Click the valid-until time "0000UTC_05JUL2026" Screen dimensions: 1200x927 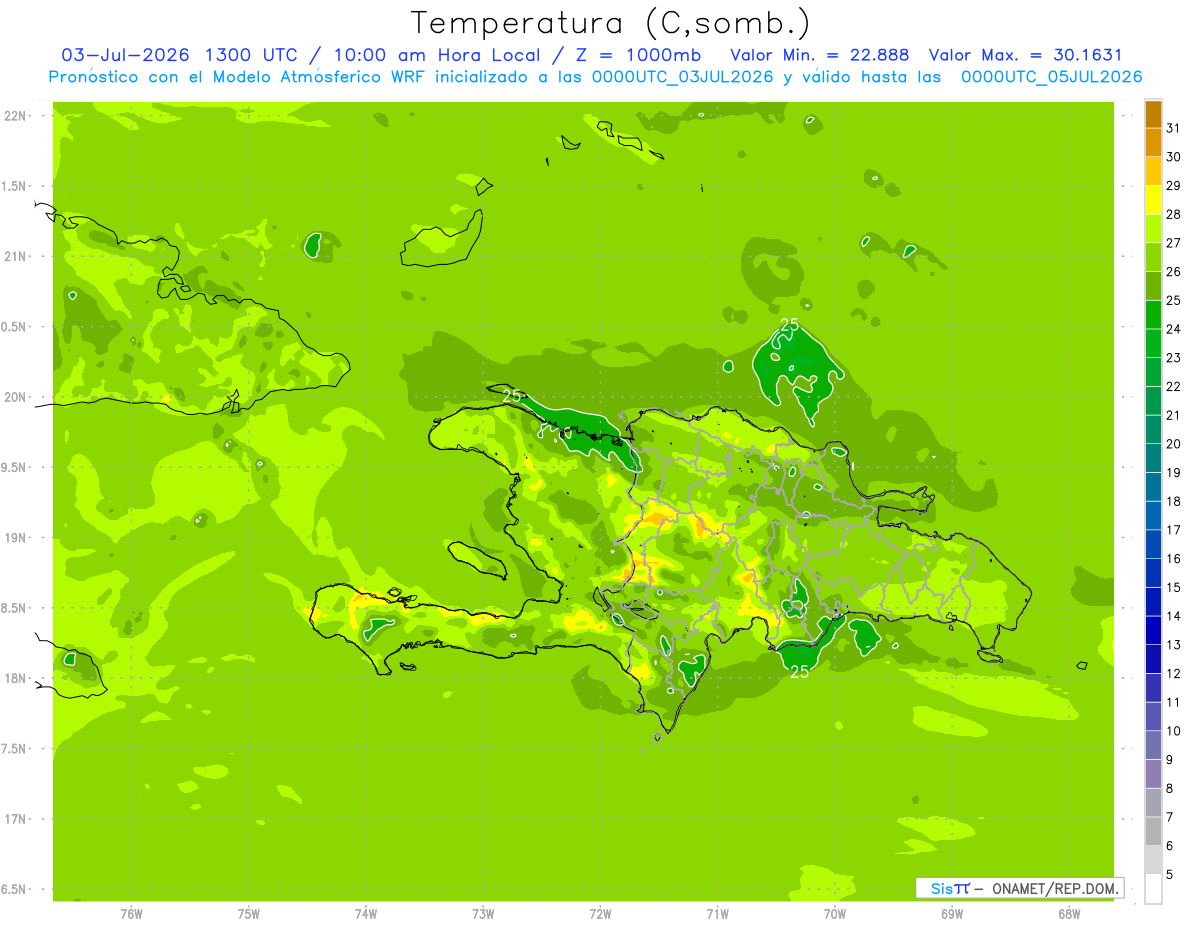(x=1051, y=77)
